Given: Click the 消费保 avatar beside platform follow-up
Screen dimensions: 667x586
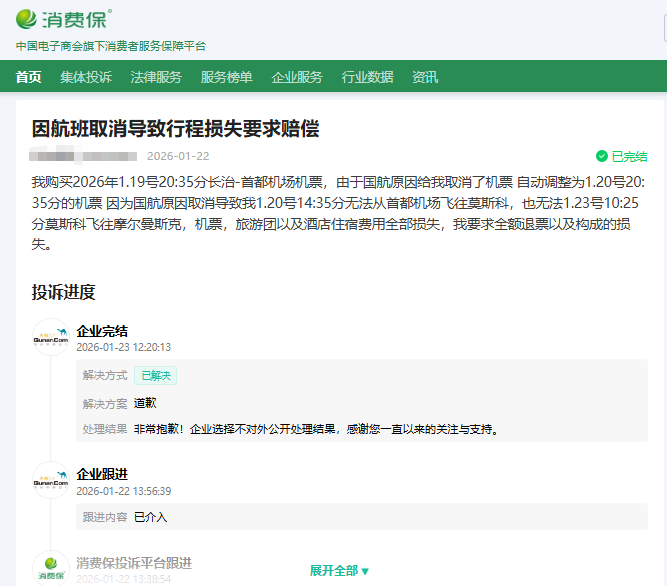Looking at the screenshot, I should (x=50, y=568).
